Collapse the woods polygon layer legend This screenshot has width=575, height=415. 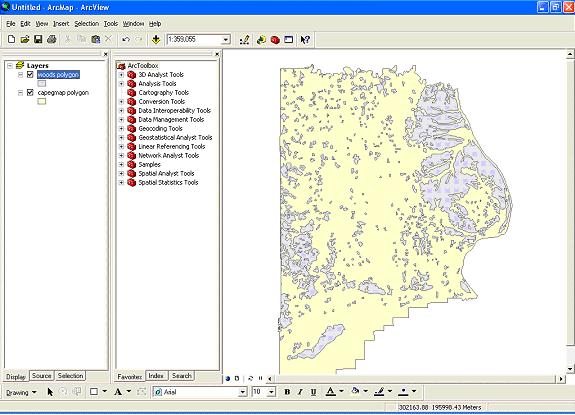click(x=21, y=75)
